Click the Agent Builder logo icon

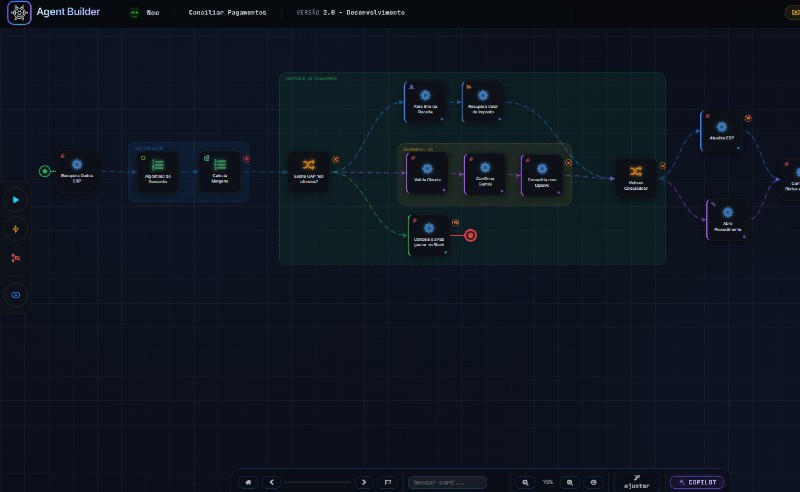(19, 12)
